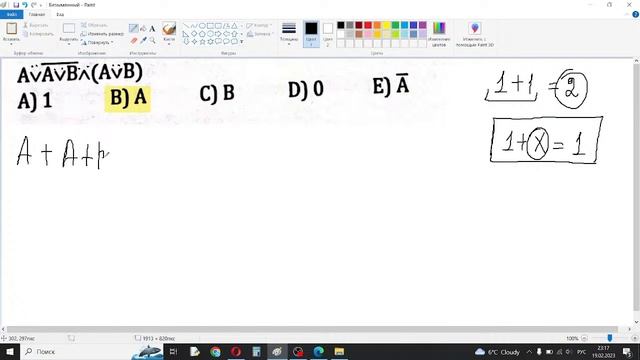
Task: Click the rectangular Select tool icon
Action: [69, 28]
